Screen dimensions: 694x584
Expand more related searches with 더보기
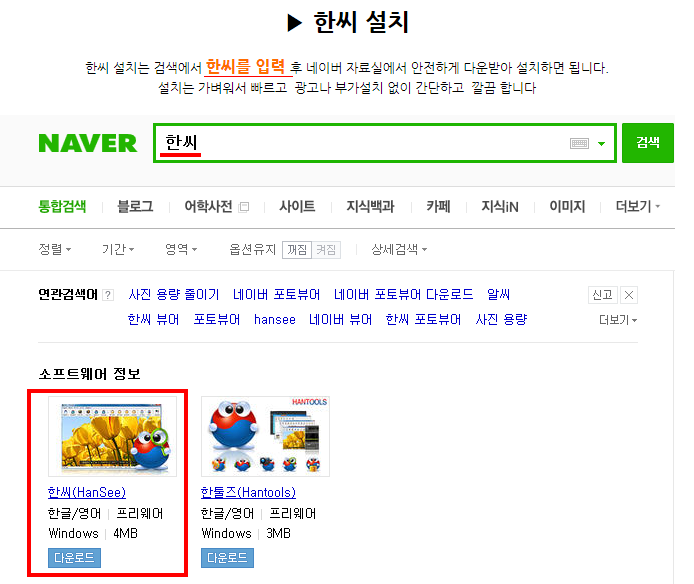[x=618, y=320]
